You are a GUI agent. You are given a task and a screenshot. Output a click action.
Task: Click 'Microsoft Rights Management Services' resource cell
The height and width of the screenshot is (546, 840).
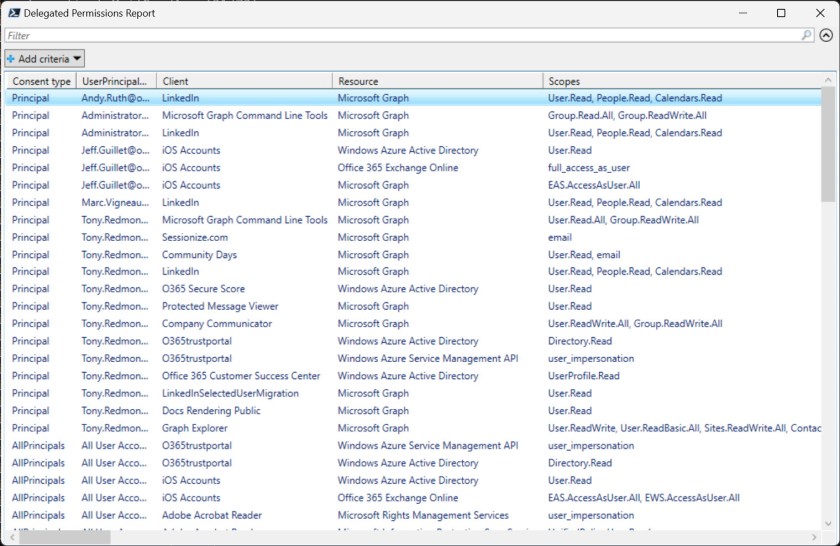pyautogui.click(x=423, y=515)
